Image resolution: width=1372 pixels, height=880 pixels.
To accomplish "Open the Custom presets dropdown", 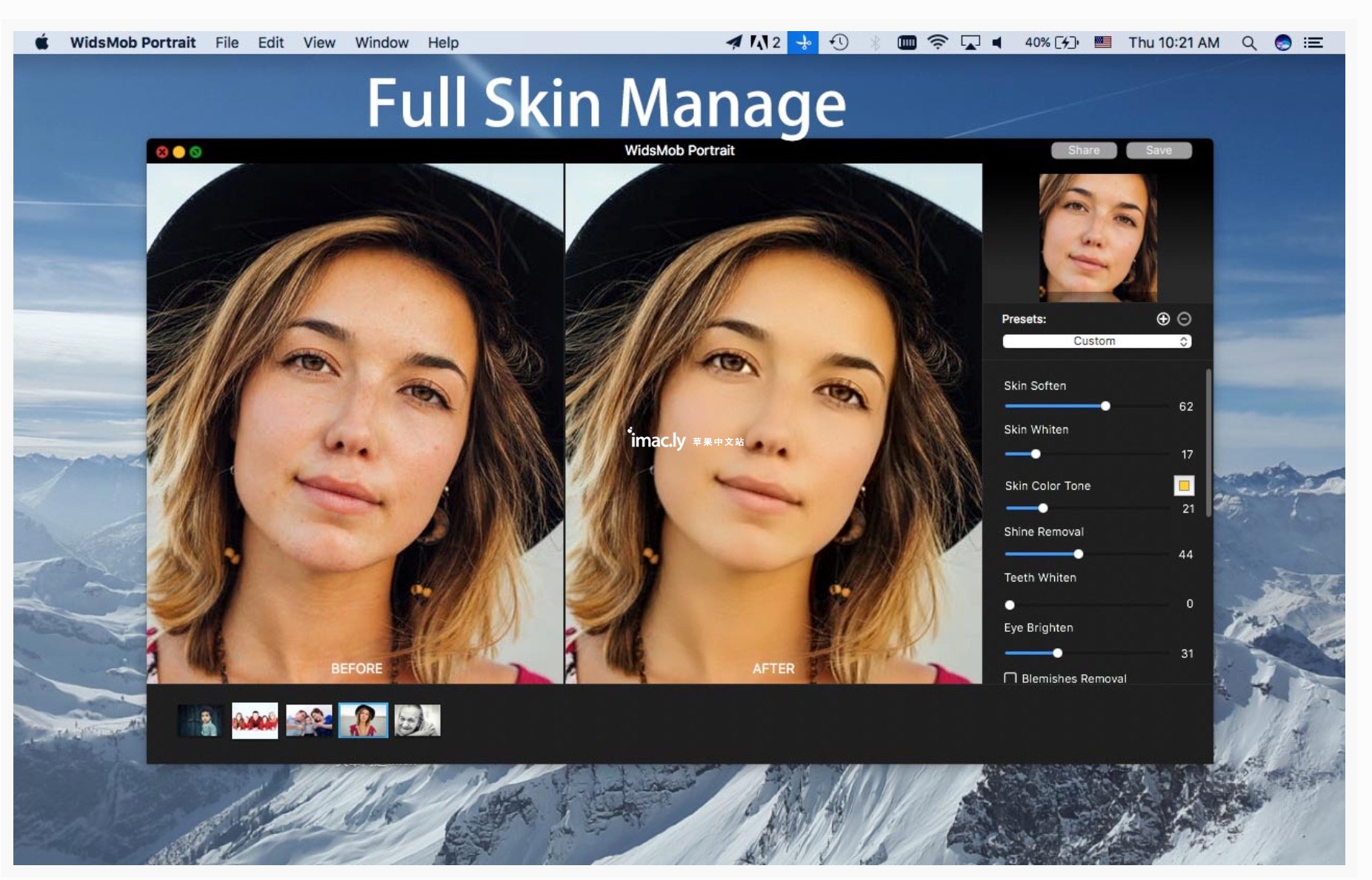I will pos(1096,341).
